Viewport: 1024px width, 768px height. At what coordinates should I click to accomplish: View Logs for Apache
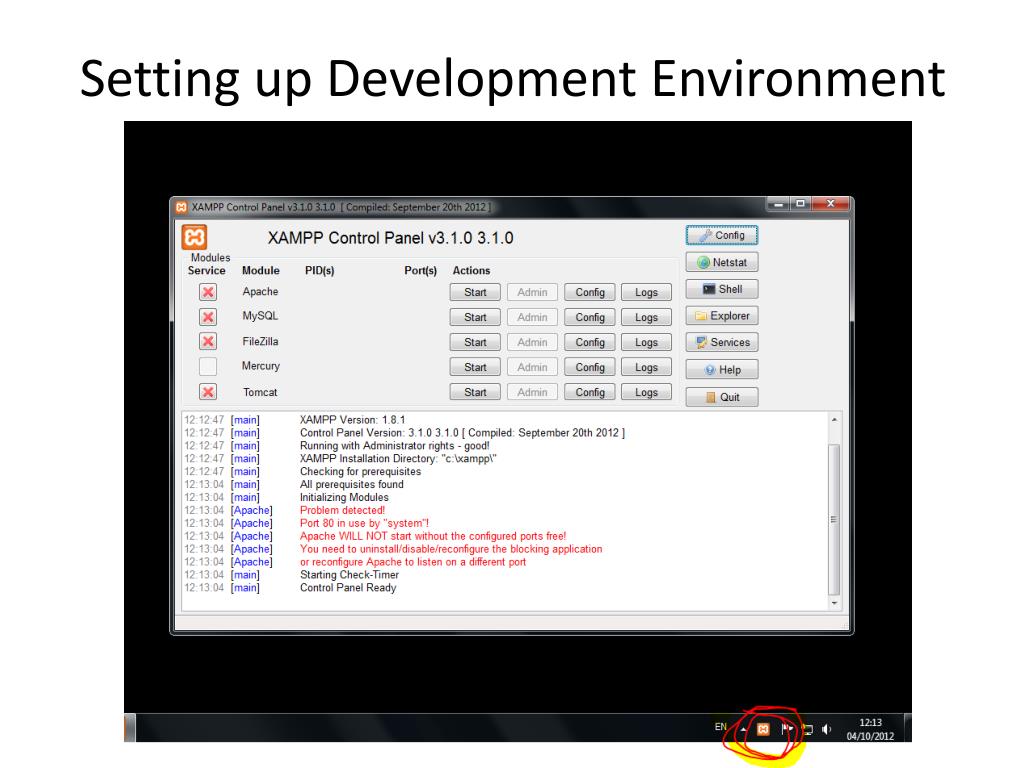pos(646,293)
